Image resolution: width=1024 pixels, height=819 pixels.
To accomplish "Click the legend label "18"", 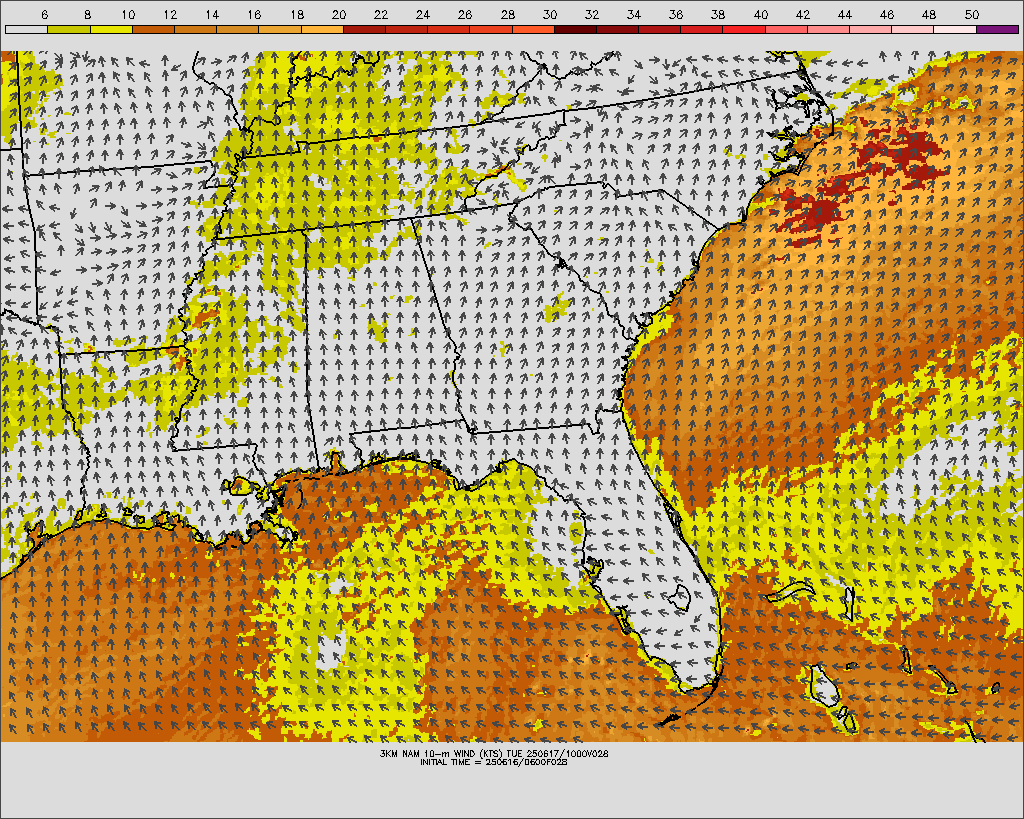I will tap(297, 14).
